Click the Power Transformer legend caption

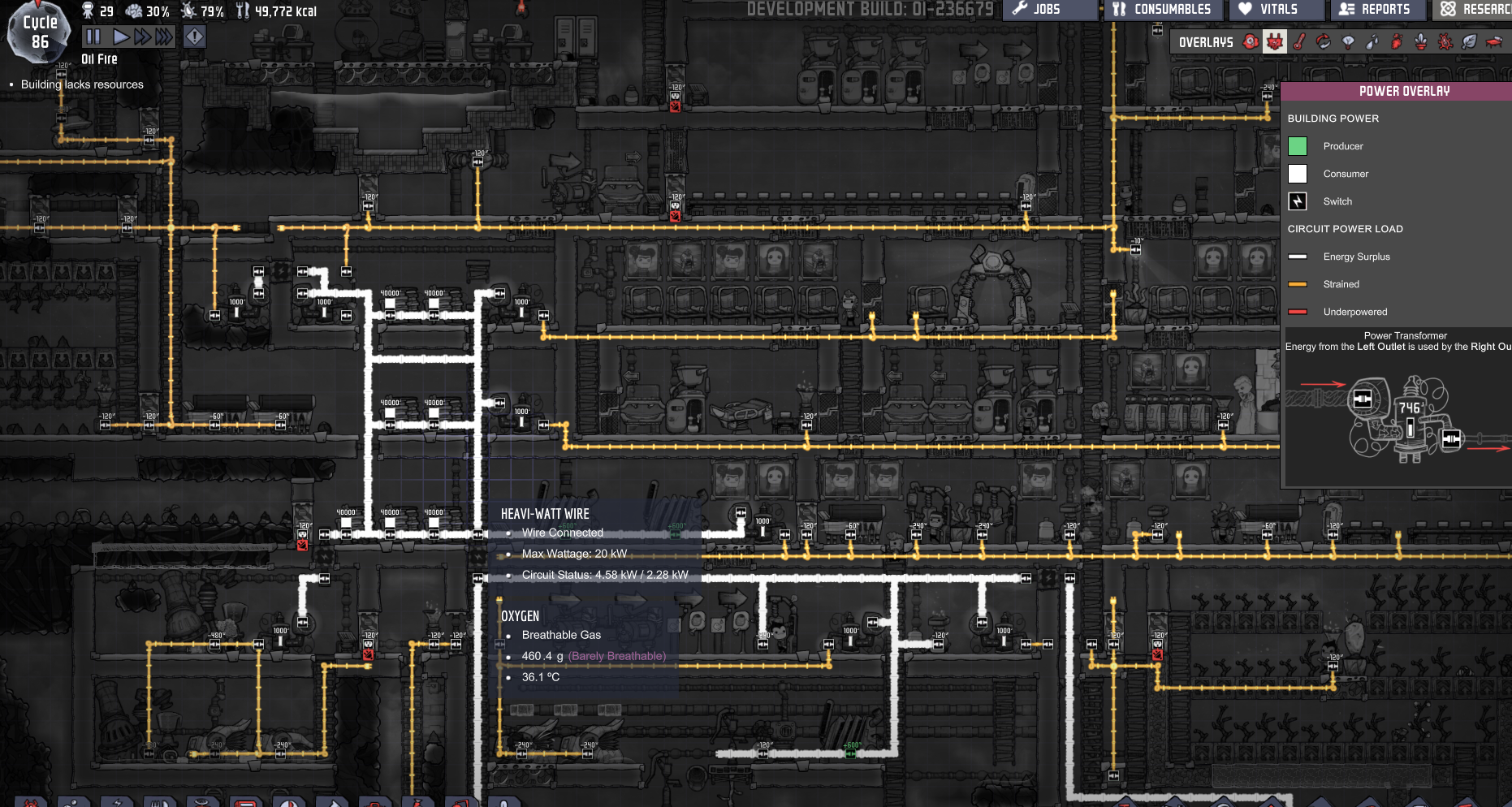(x=1406, y=335)
